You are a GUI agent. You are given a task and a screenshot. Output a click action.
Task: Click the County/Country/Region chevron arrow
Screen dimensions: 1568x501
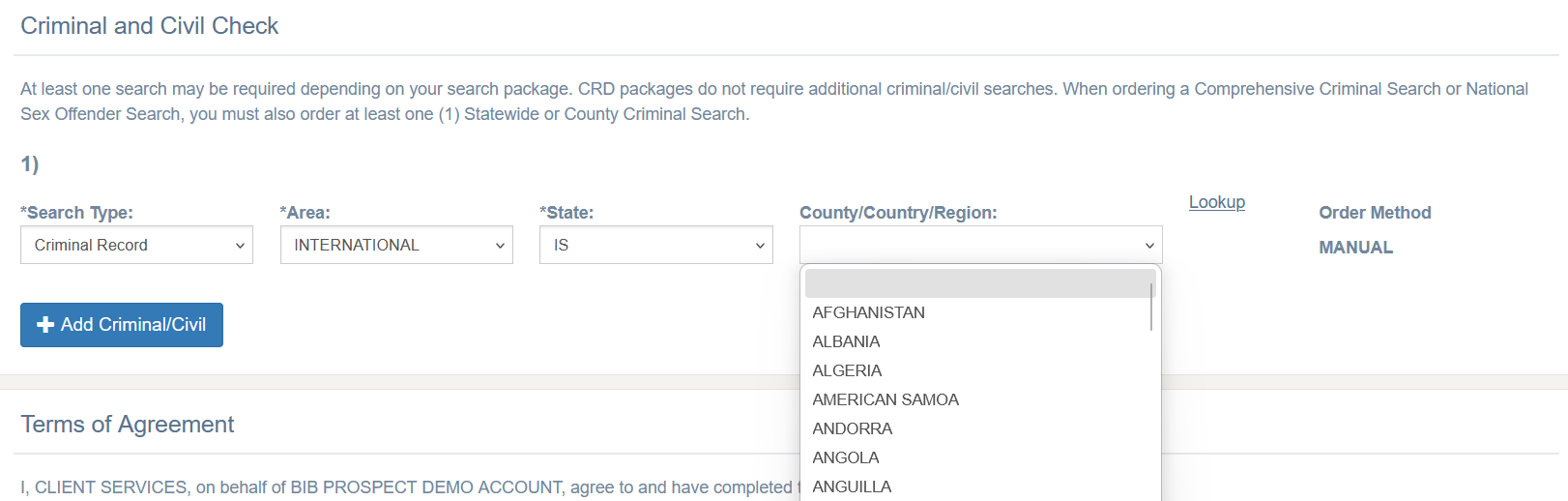pos(1149,246)
